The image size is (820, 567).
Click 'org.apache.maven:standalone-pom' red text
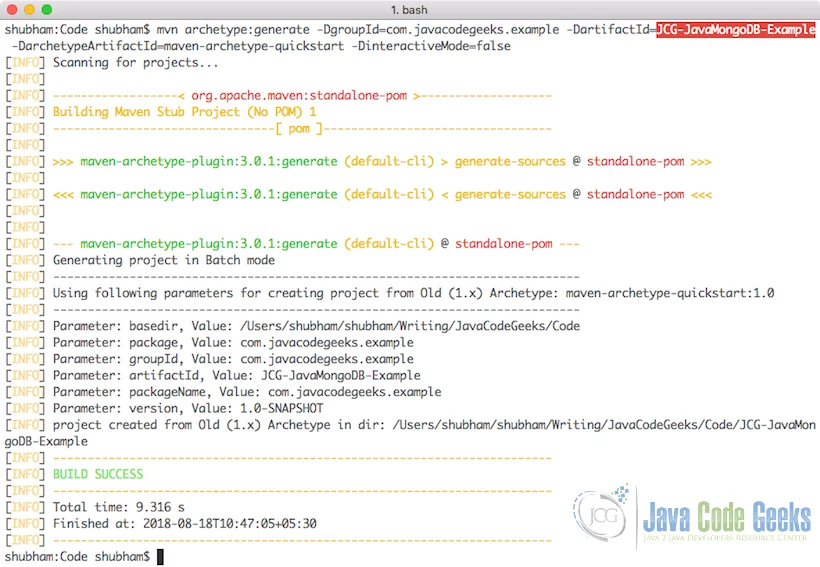(x=299, y=96)
